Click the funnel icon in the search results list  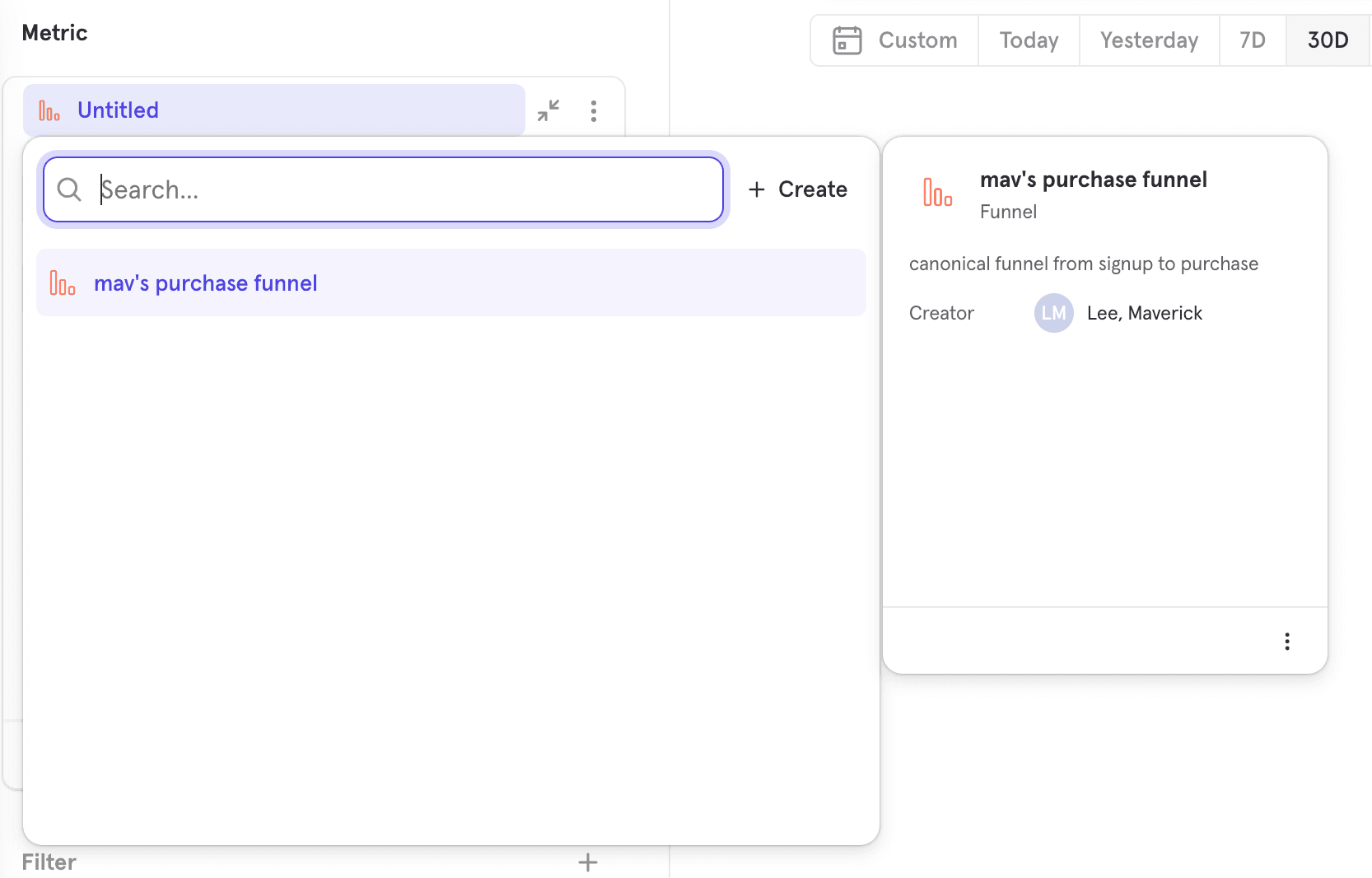pyautogui.click(x=63, y=283)
